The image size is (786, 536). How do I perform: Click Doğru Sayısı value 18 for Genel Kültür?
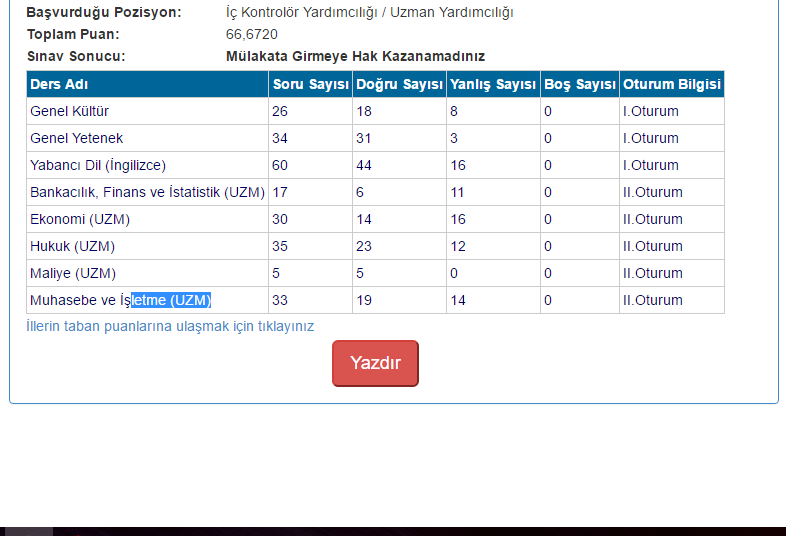[364, 111]
